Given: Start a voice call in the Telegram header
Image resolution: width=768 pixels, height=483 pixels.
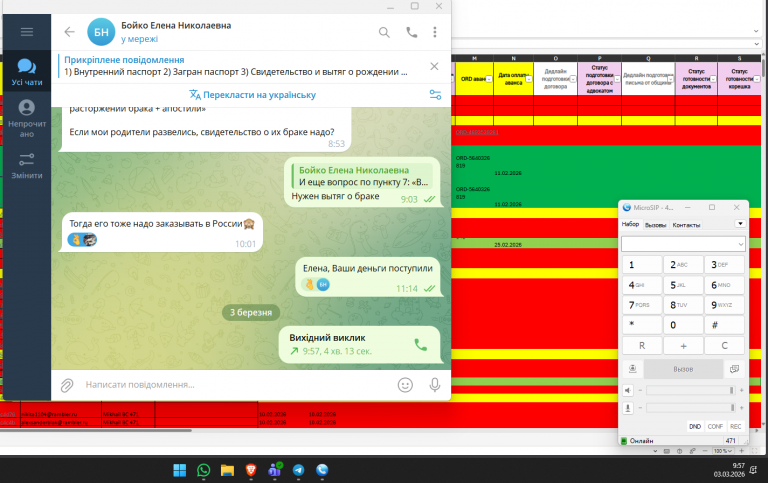Looking at the screenshot, I should tap(411, 32).
